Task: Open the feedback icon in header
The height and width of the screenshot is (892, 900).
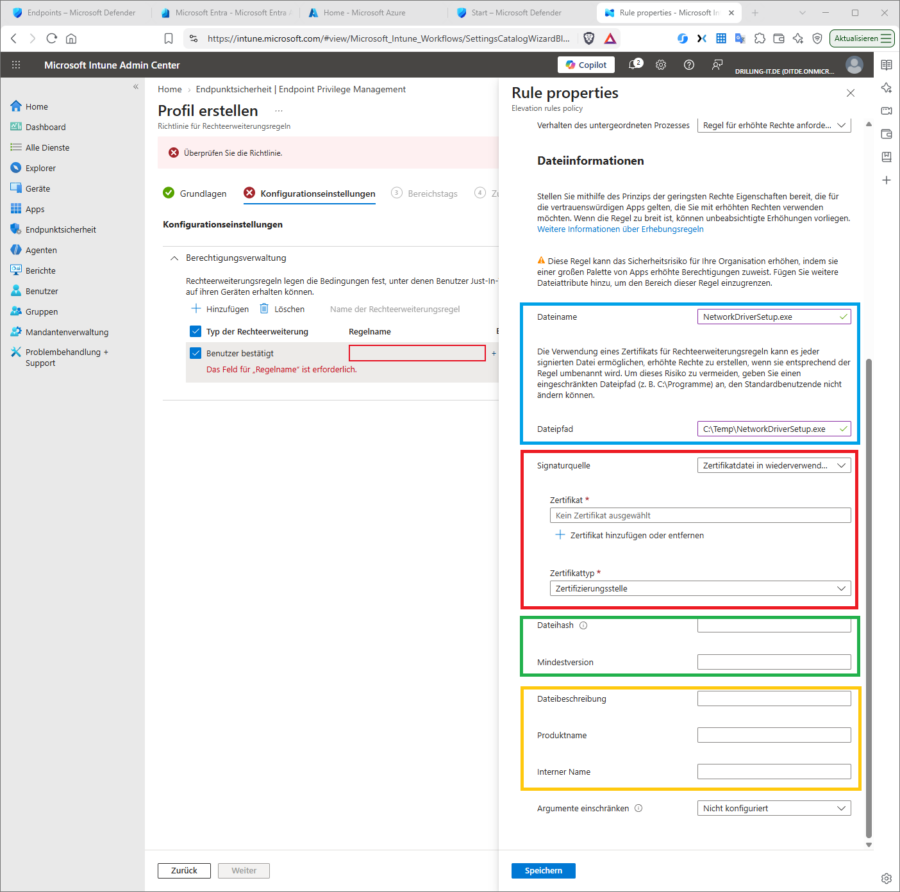Action: [717, 65]
